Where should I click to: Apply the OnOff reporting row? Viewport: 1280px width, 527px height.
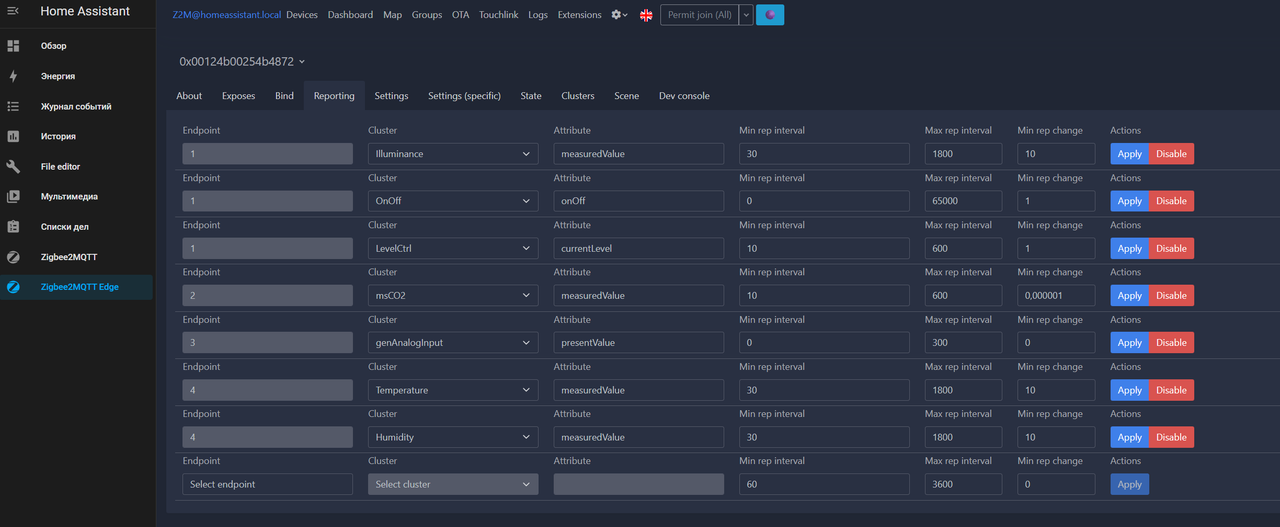[x=1130, y=201]
